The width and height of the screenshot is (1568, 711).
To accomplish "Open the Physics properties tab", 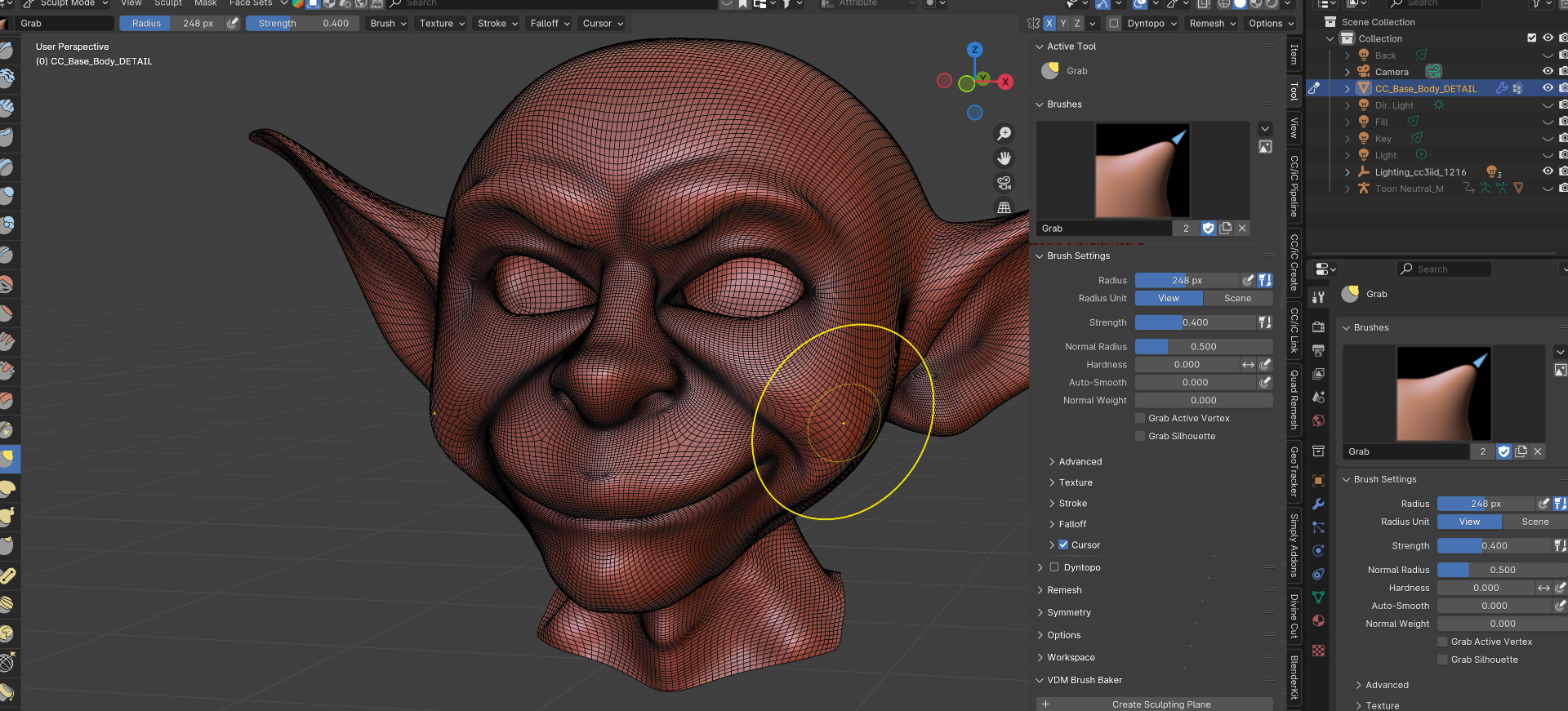I will 1318,550.
